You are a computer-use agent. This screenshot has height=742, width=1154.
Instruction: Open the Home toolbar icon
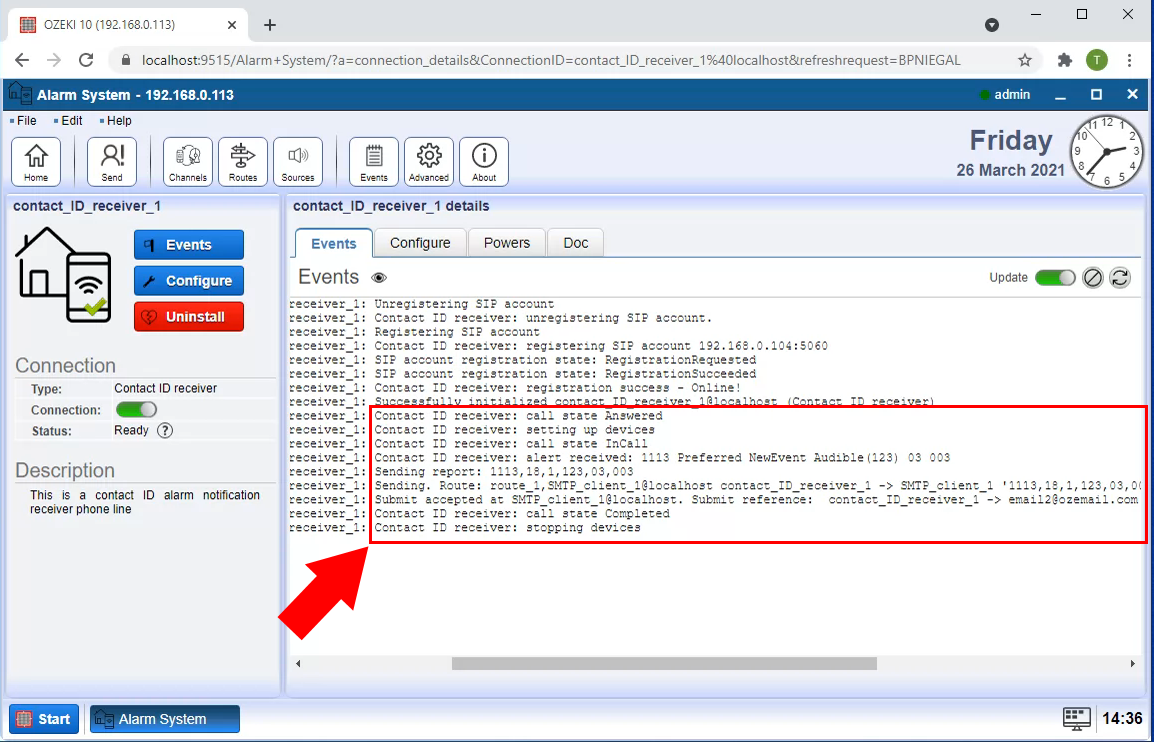tap(36, 162)
